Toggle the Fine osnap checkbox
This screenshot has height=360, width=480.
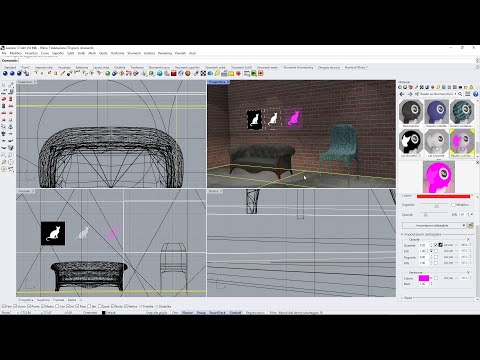(3, 306)
